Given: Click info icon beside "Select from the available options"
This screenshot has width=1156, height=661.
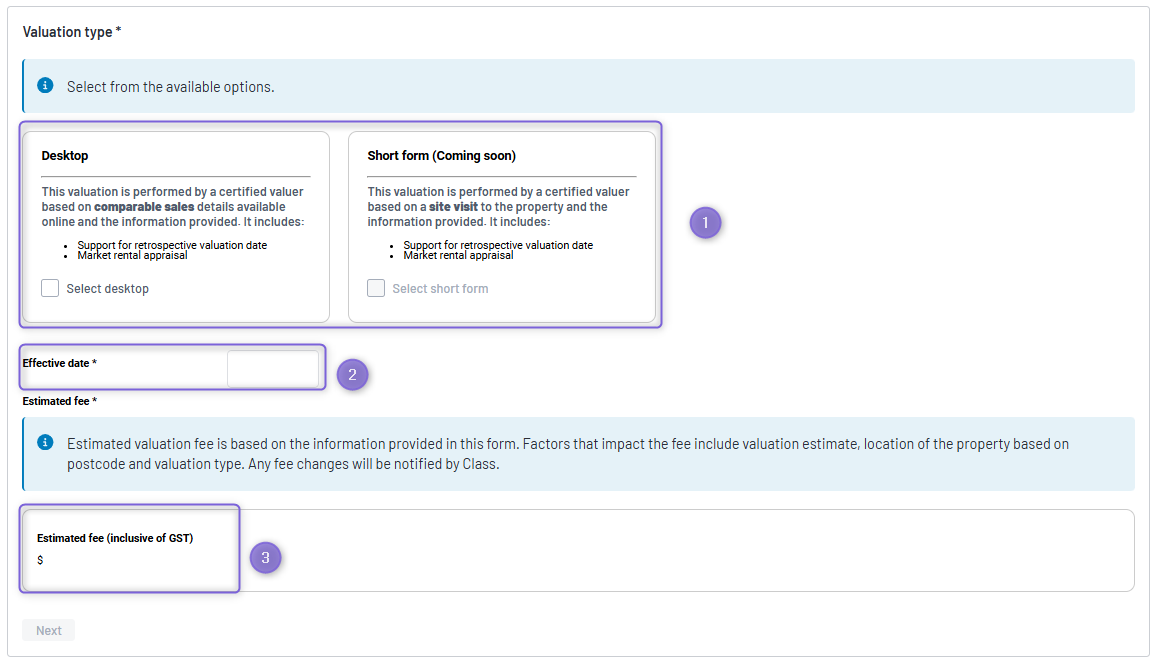Looking at the screenshot, I should pos(45,86).
